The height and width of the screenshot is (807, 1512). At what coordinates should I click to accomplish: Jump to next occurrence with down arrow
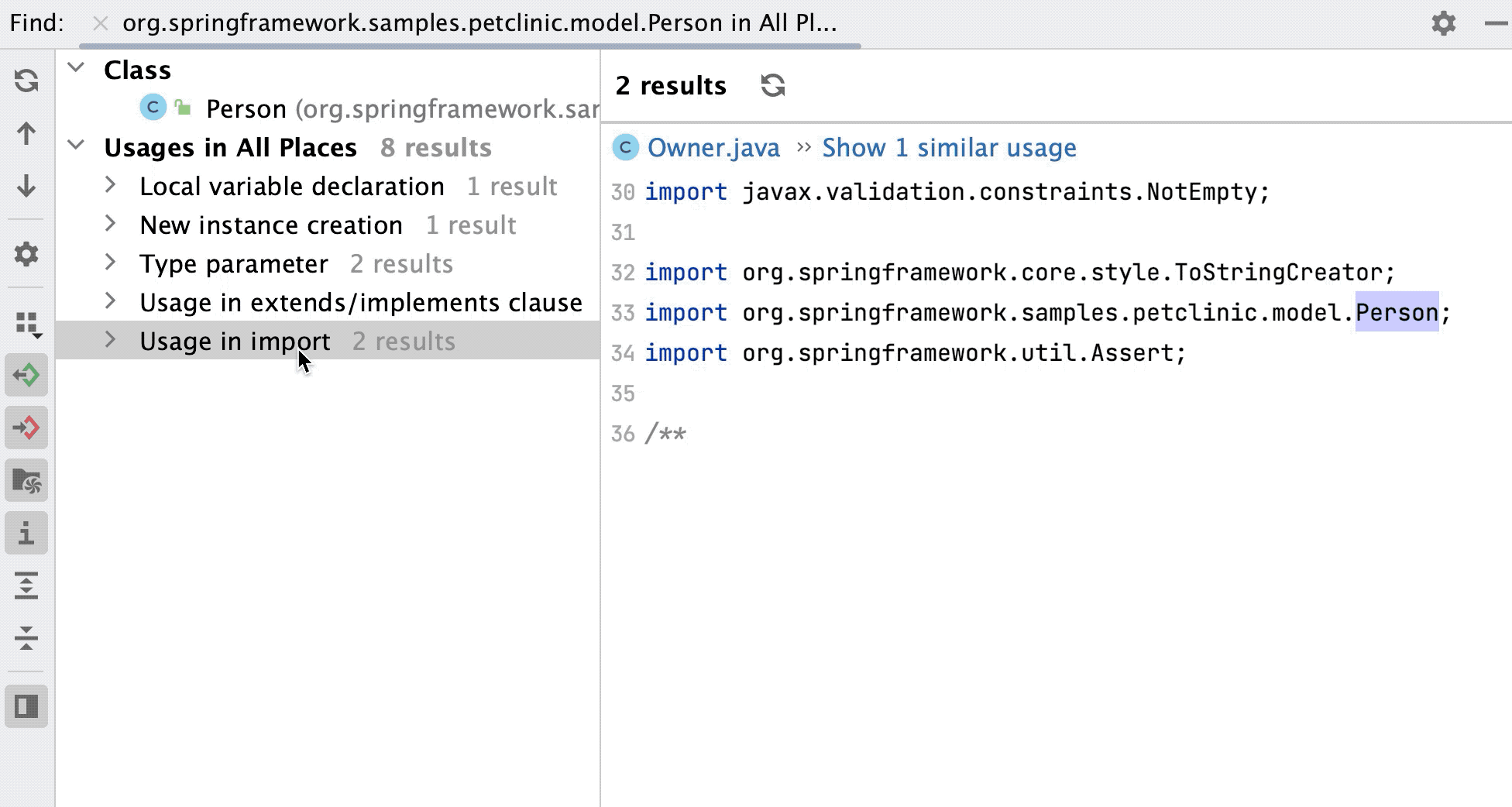point(26,186)
